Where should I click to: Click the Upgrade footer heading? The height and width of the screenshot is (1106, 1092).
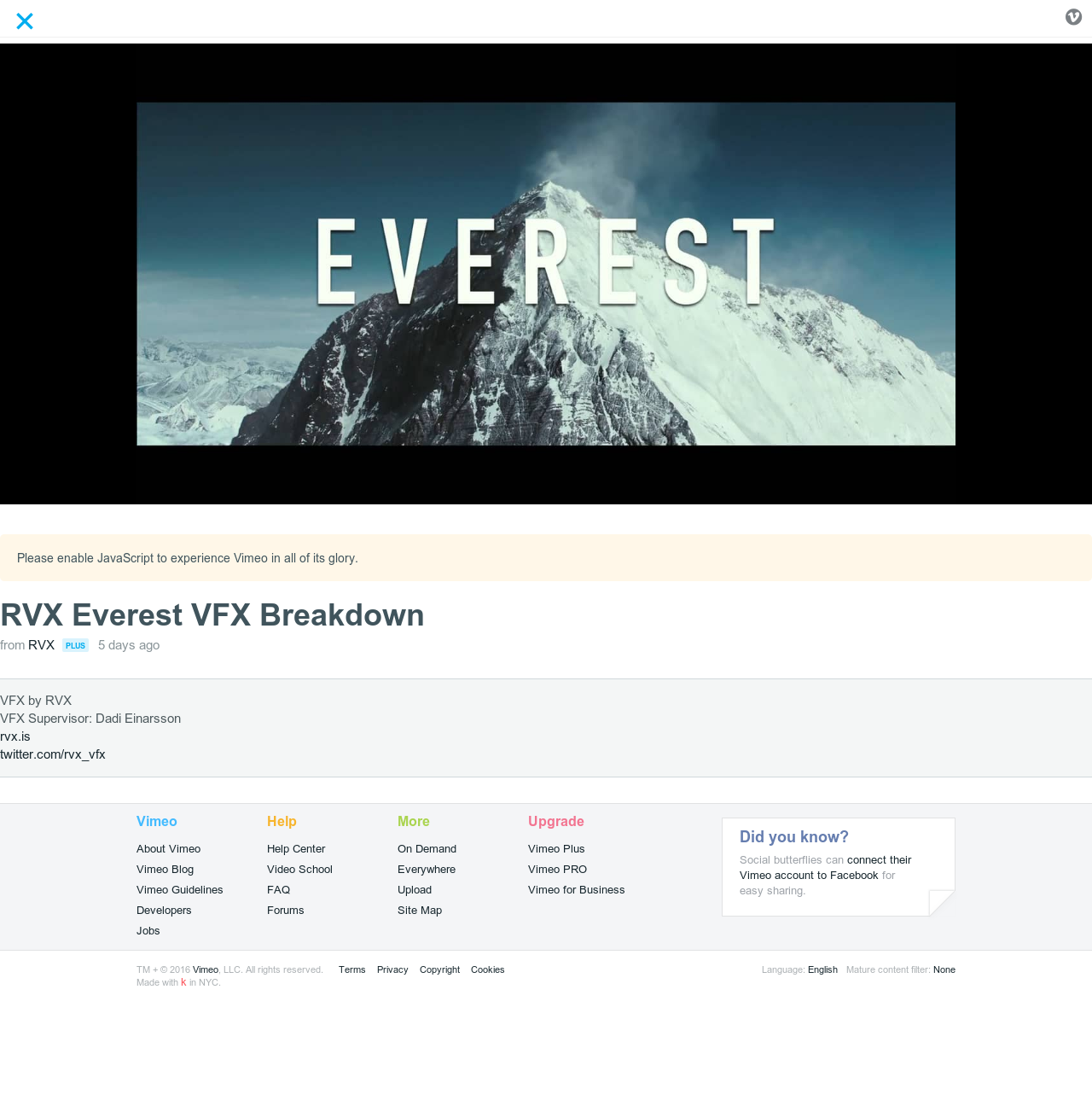(556, 821)
